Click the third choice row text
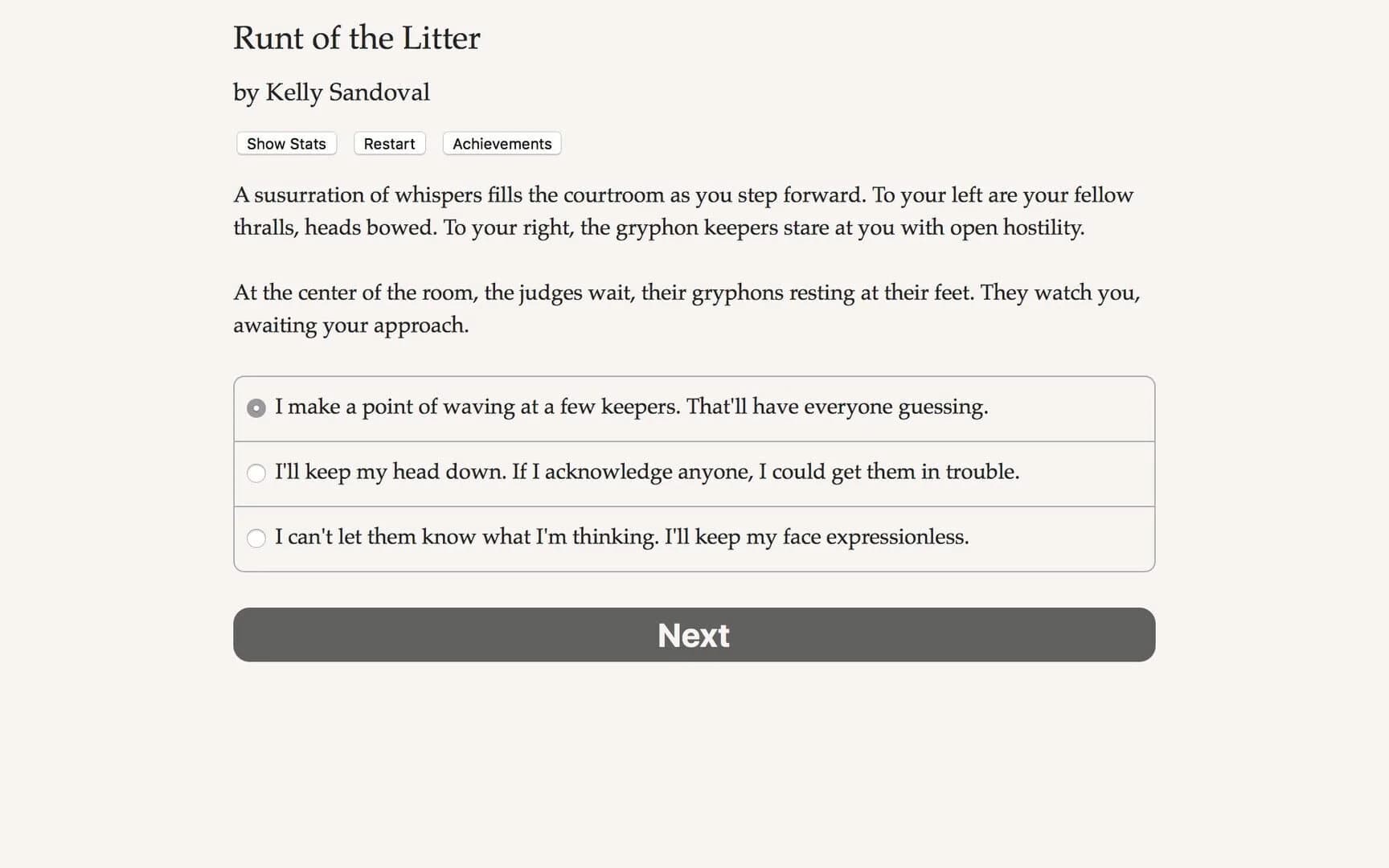1389x868 pixels. 622,537
